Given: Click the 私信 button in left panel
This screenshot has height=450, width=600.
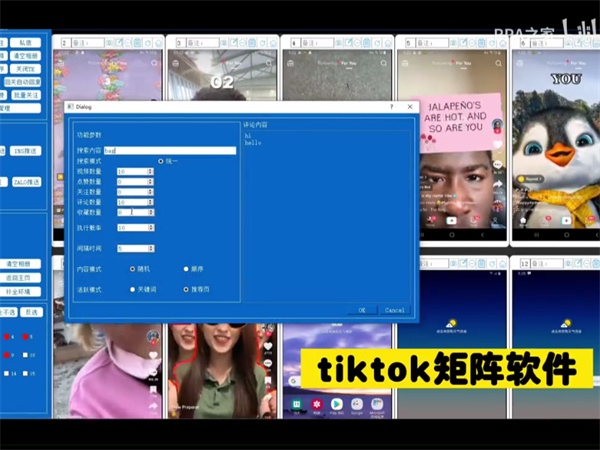Looking at the screenshot, I should pos(25,42).
